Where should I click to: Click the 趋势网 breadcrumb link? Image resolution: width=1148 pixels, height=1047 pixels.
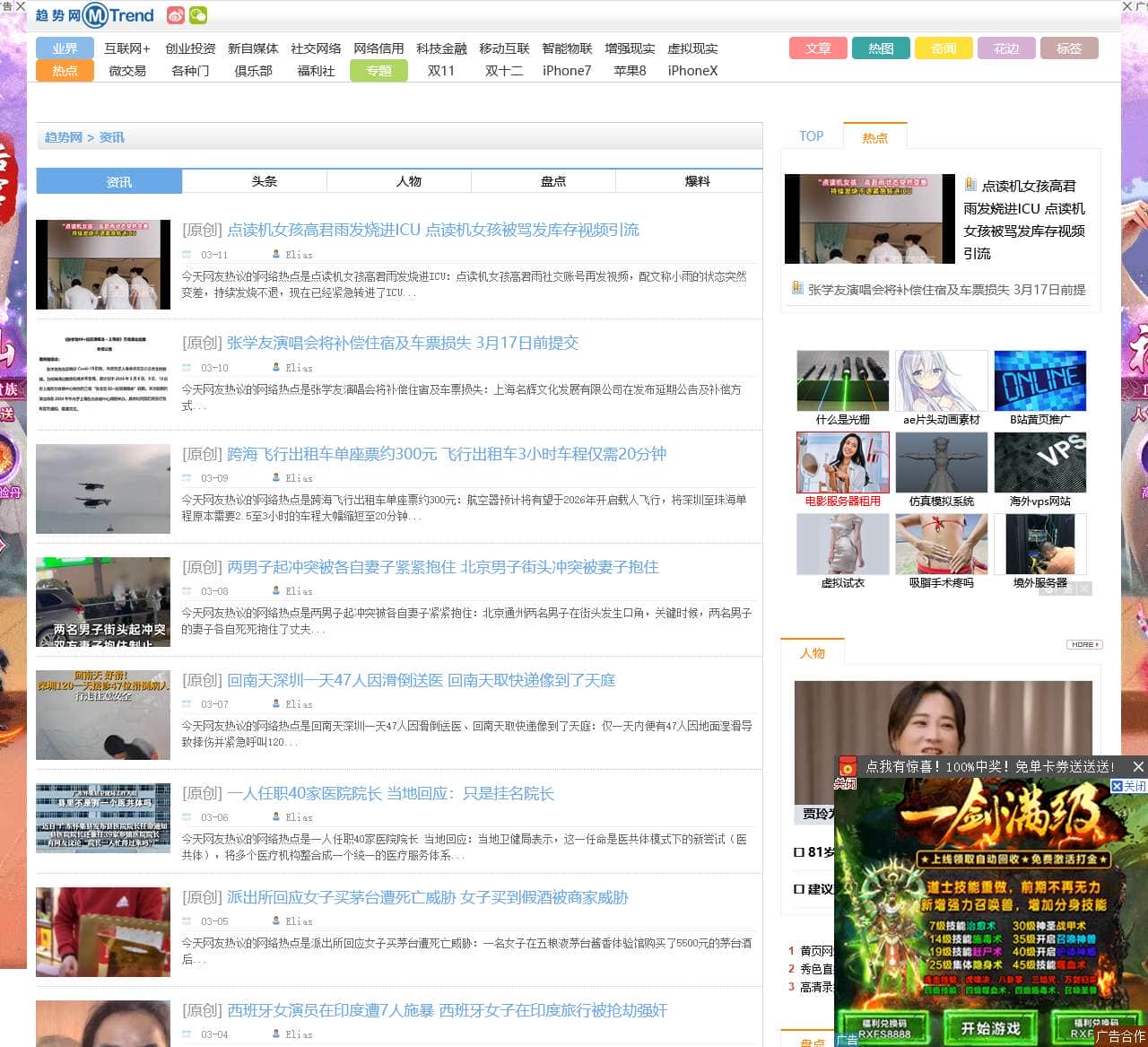[64, 137]
